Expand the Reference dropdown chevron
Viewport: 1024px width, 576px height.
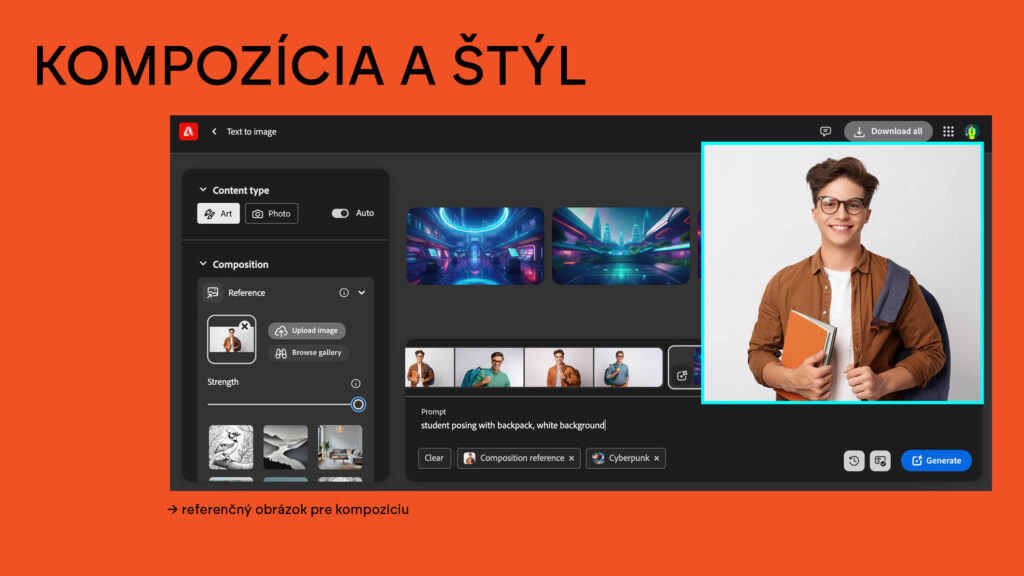362,293
